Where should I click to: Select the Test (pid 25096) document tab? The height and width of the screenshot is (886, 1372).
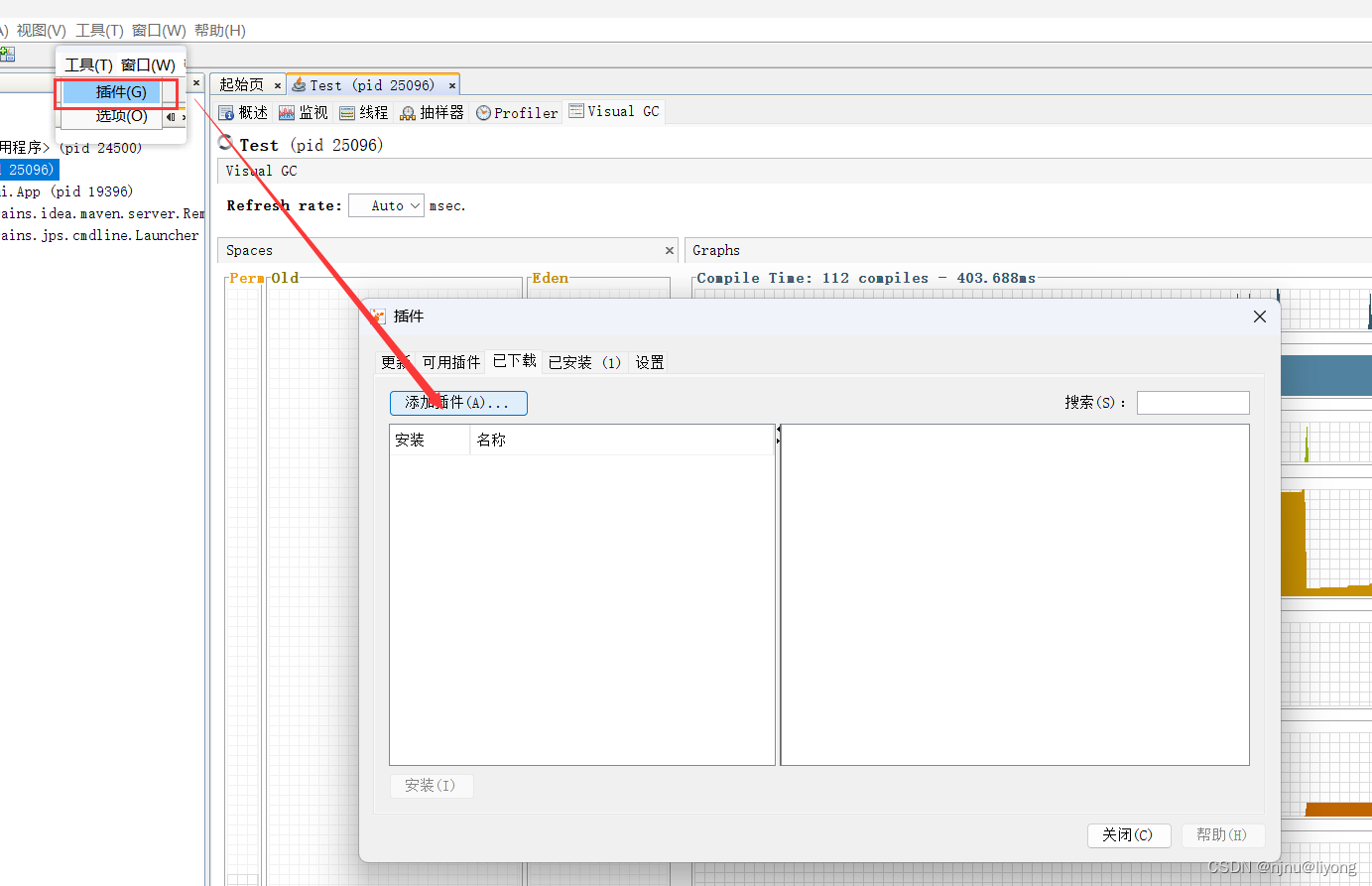[372, 85]
